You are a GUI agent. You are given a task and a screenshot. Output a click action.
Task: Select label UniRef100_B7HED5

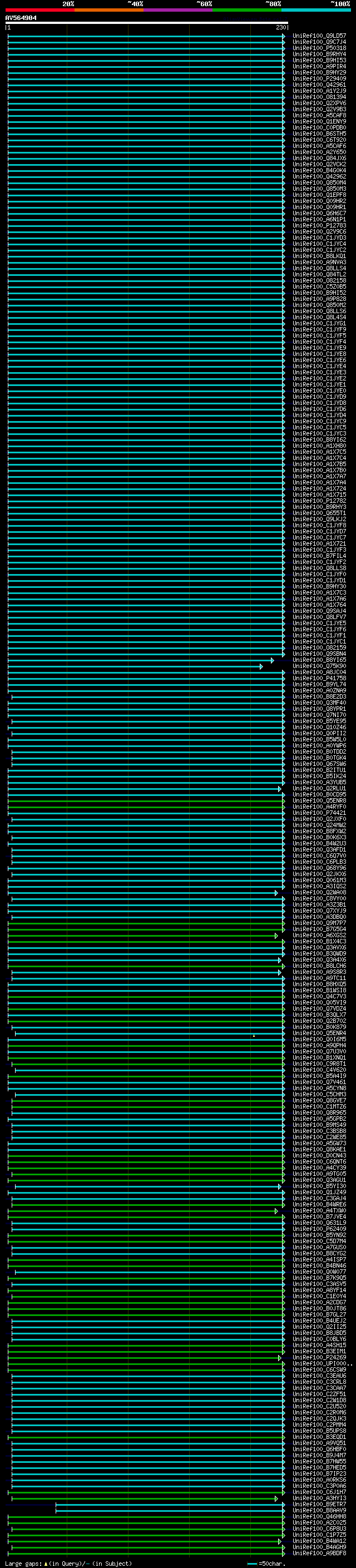click(x=319, y=1468)
